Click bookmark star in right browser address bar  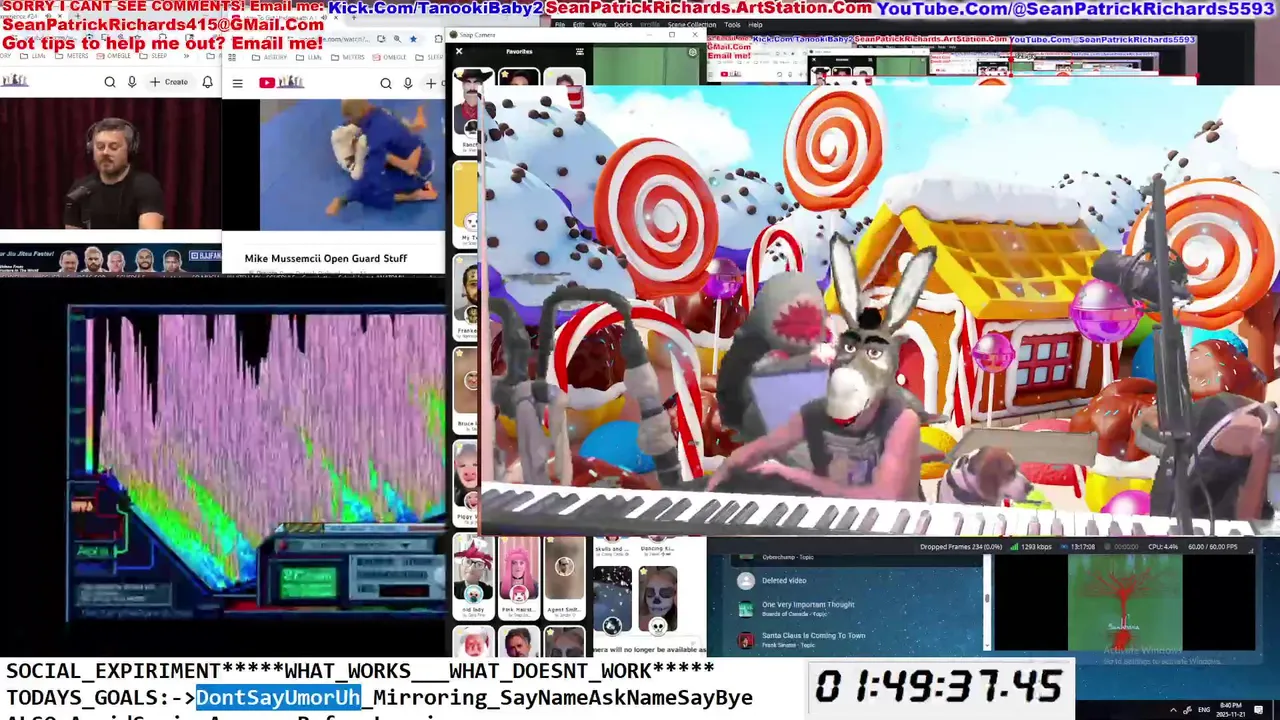[x=412, y=39]
